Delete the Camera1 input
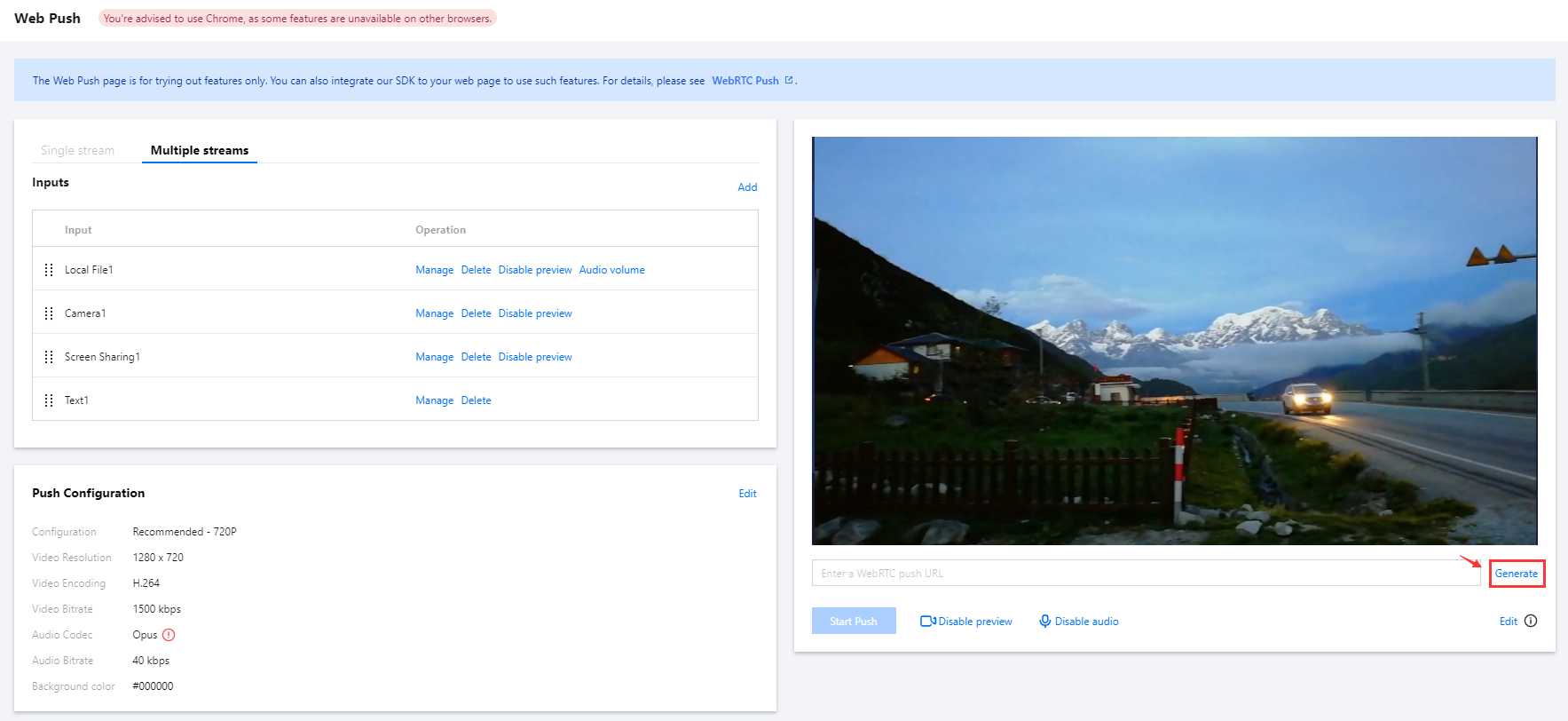The width and height of the screenshot is (1568, 721). (x=476, y=313)
